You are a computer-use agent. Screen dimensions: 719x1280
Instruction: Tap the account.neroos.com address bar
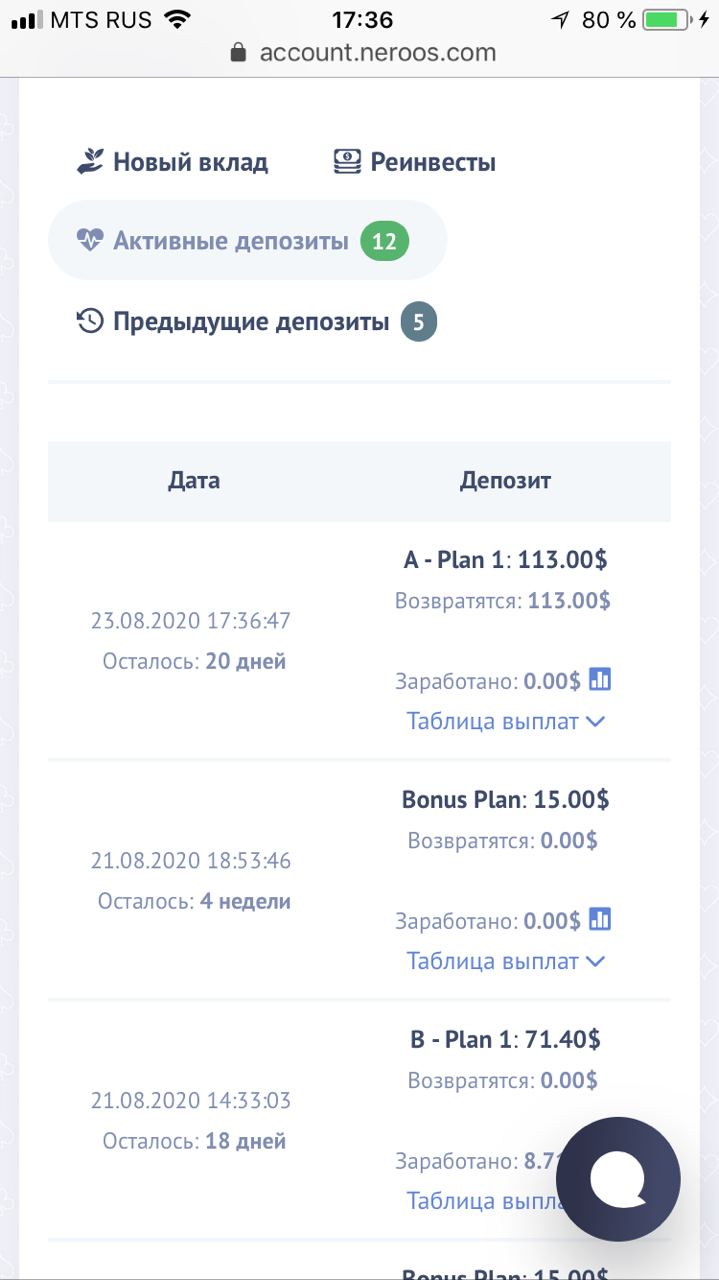coord(362,52)
